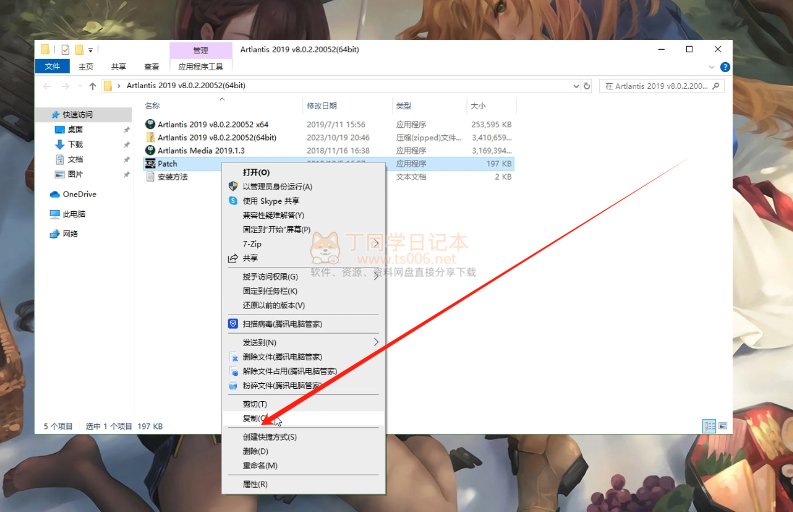Select the Artlantis 2019 v8.0.2.20052(64bit) zip file
This screenshot has width=793, height=512.
tap(217, 137)
